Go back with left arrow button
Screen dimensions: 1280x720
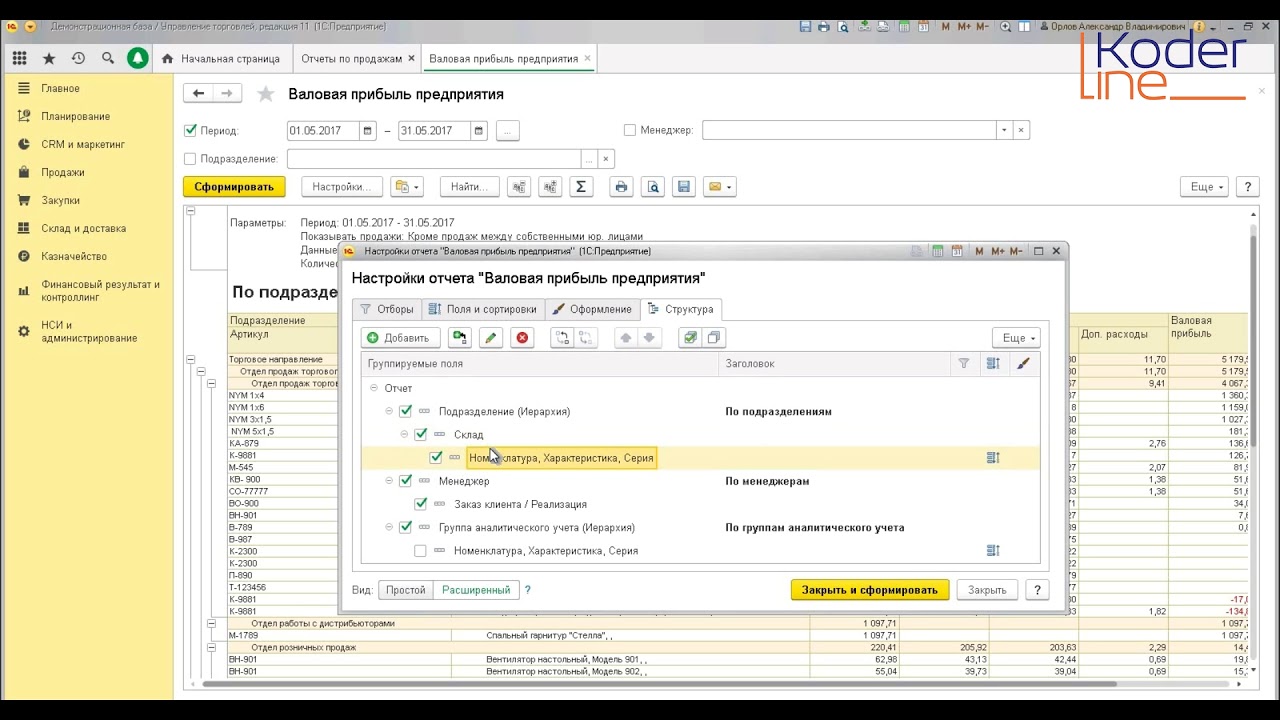[x=198, y=94]
